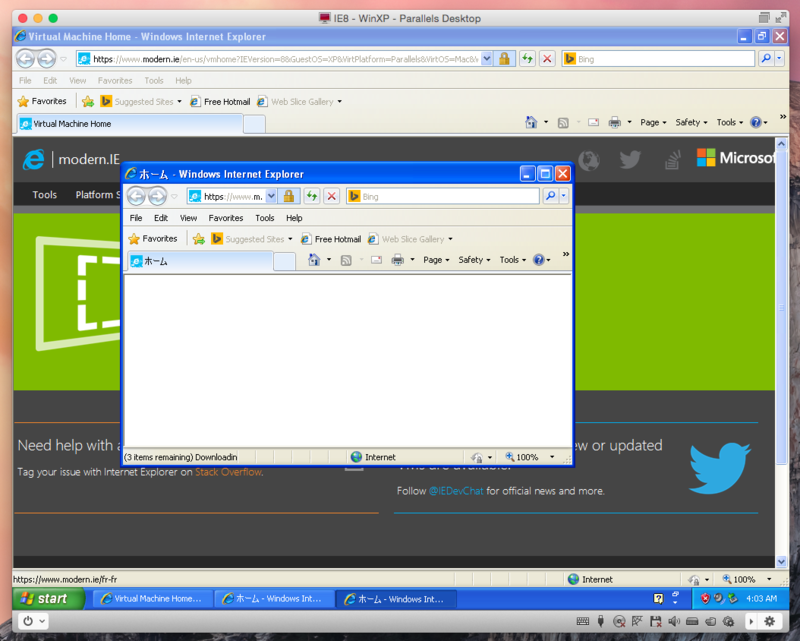Image resolution: width=800 pixels, height=641 pixels.
Task: Click the Parallels keyboard icon in the status bar
Action: coord(581,621)
